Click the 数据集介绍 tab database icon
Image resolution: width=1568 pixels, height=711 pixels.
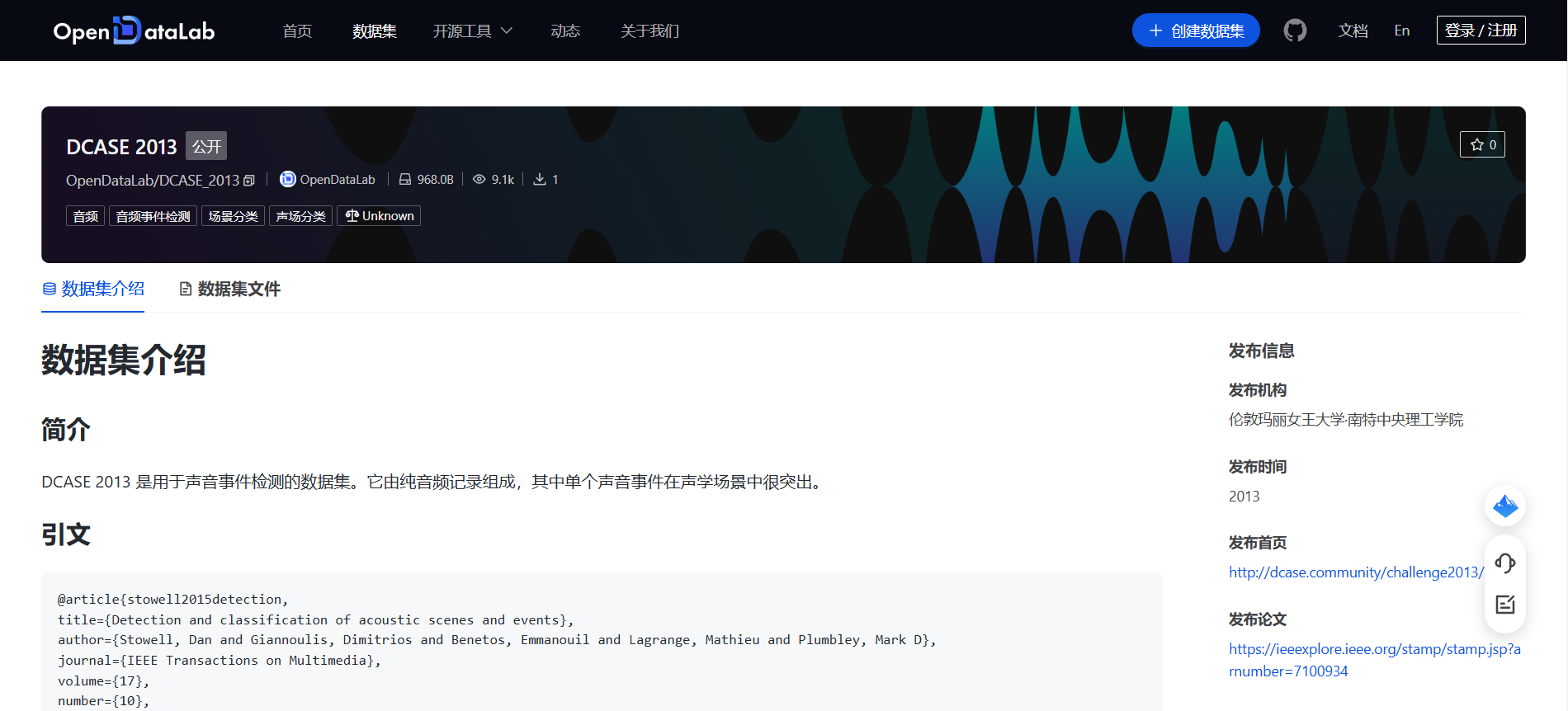pos(50,289)
